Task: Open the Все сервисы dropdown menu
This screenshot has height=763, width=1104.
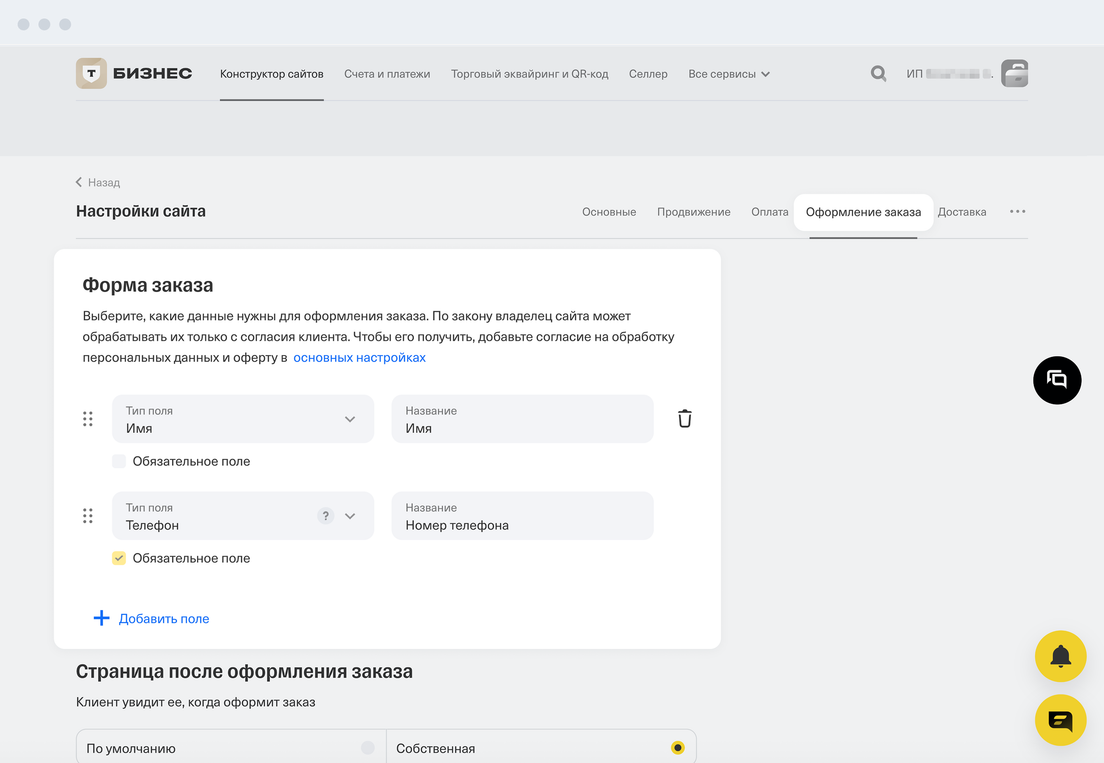Action: [x=728, y=74]
